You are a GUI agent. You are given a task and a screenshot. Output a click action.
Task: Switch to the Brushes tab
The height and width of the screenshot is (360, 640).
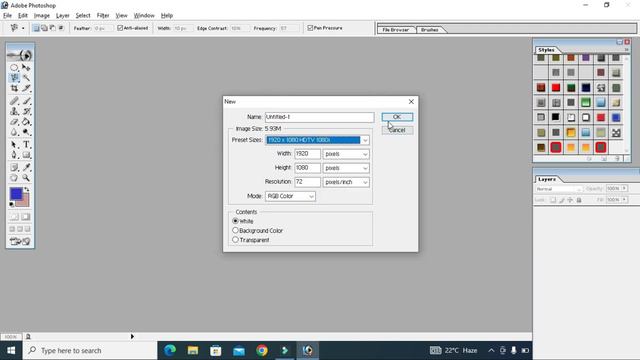pyautogui.click(x=429, y=30)
